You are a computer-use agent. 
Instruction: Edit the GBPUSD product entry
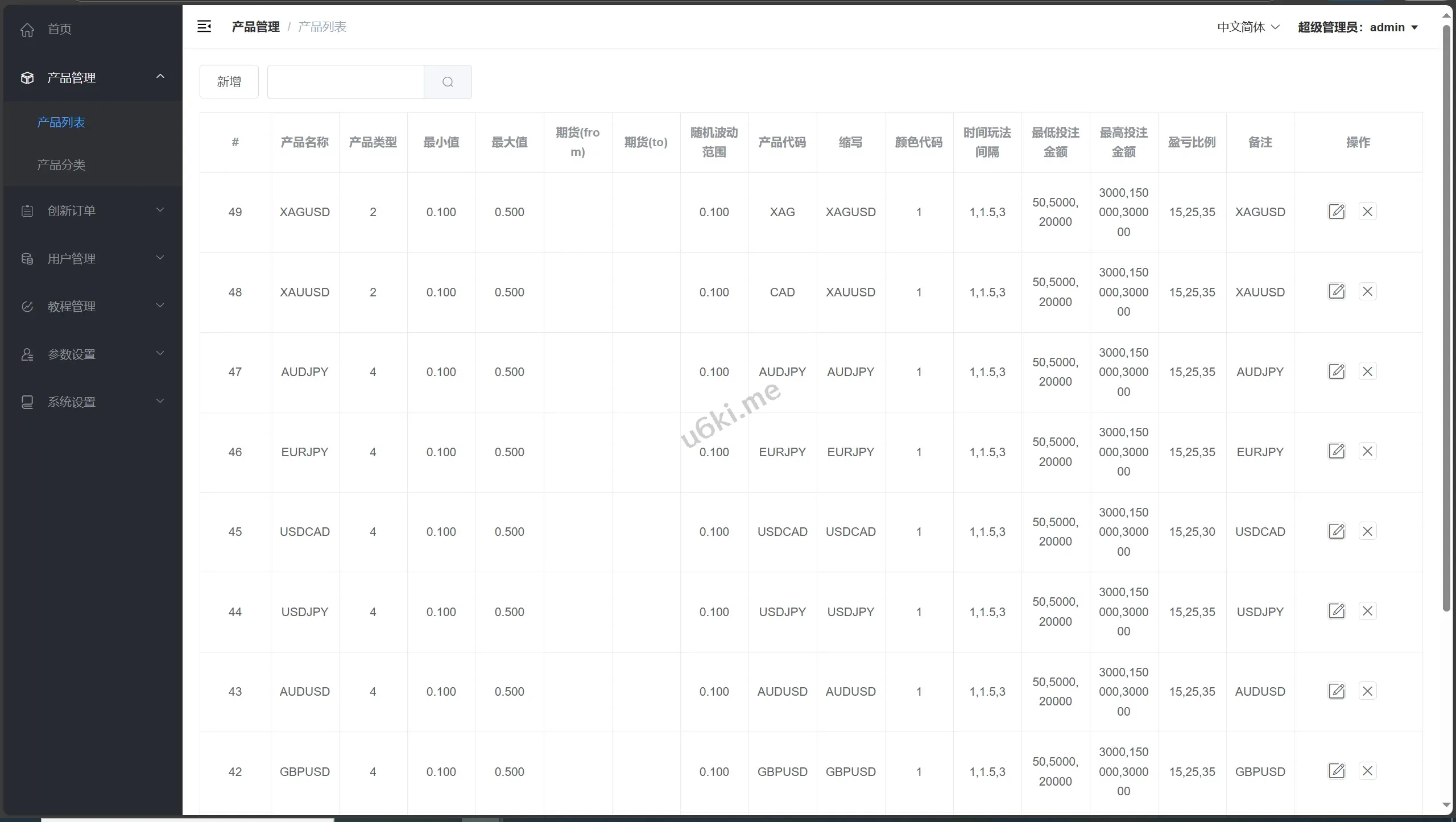coord(1336,771)
